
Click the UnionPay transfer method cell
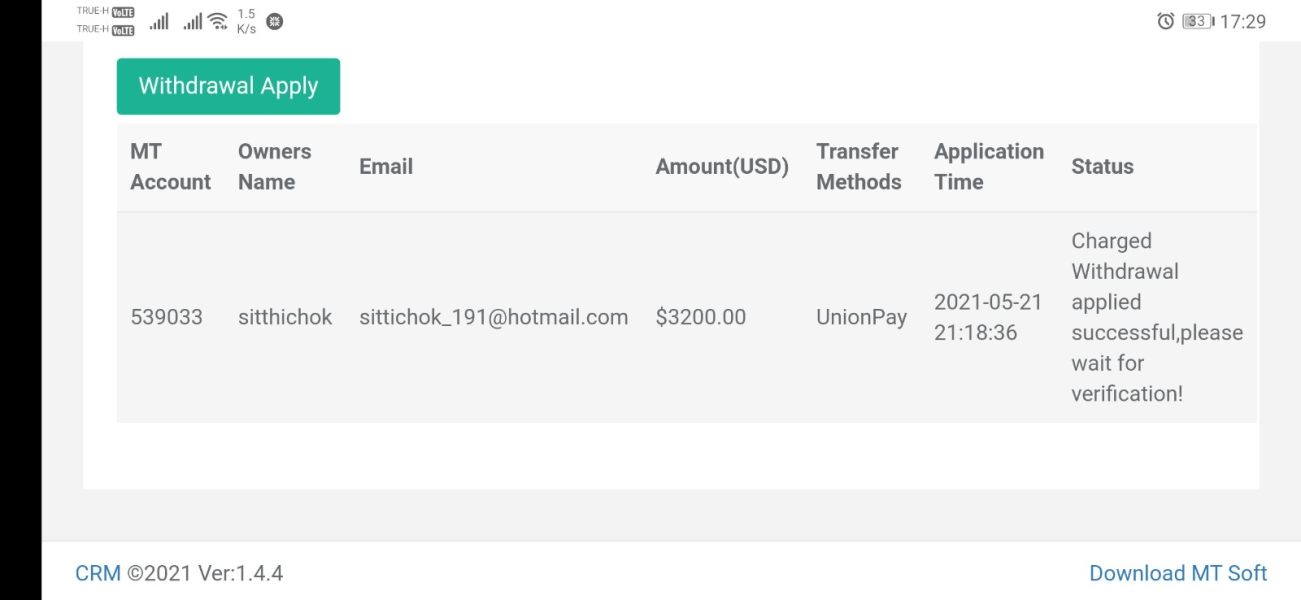click(x=861, y=318)
